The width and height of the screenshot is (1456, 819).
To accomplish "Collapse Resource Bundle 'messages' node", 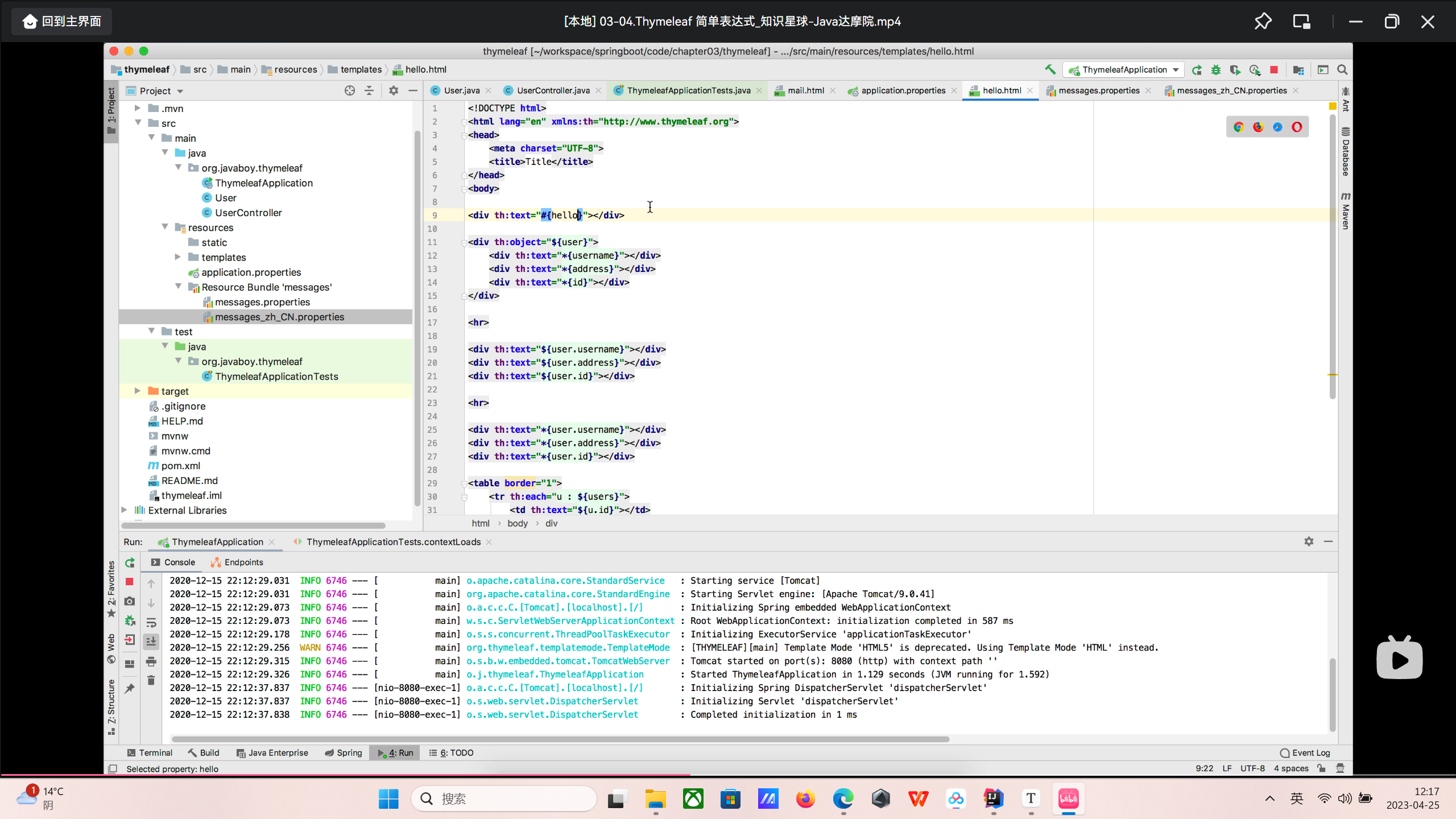I will coord(177,287).
